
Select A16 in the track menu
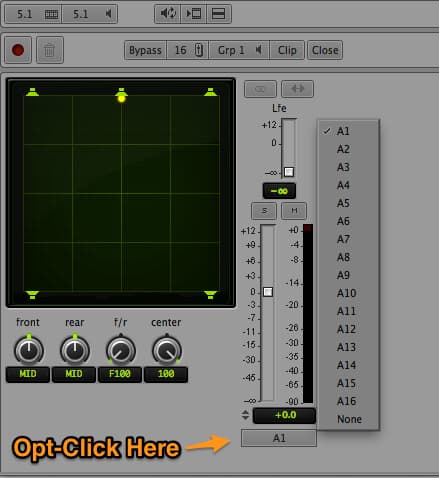[x=348, y=401]
